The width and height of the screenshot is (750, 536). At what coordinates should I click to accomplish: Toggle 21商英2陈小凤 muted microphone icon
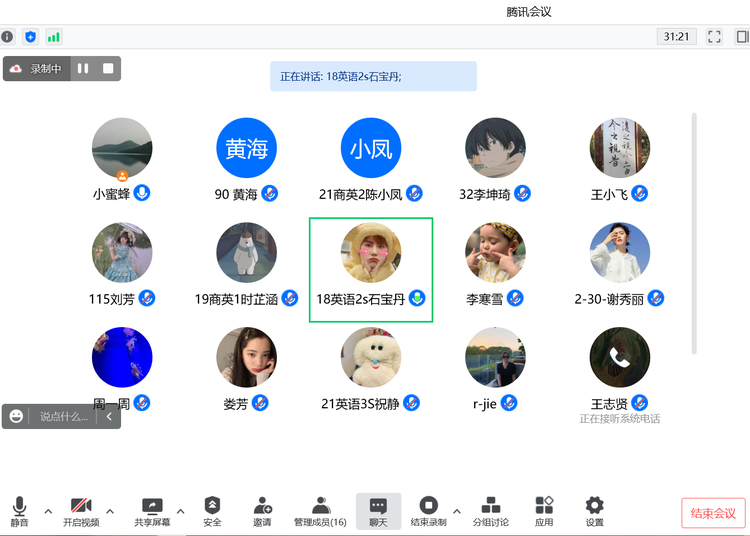pyautogui.click(x=414, y=193)
